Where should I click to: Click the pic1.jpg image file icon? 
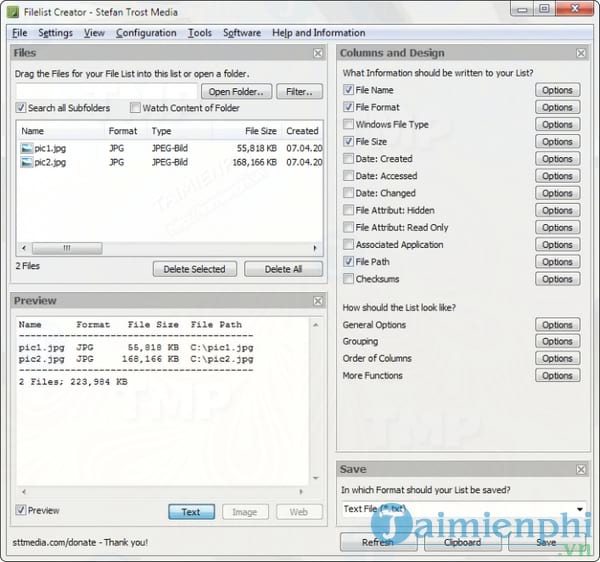pyautogui.click(x=26, y=148)
